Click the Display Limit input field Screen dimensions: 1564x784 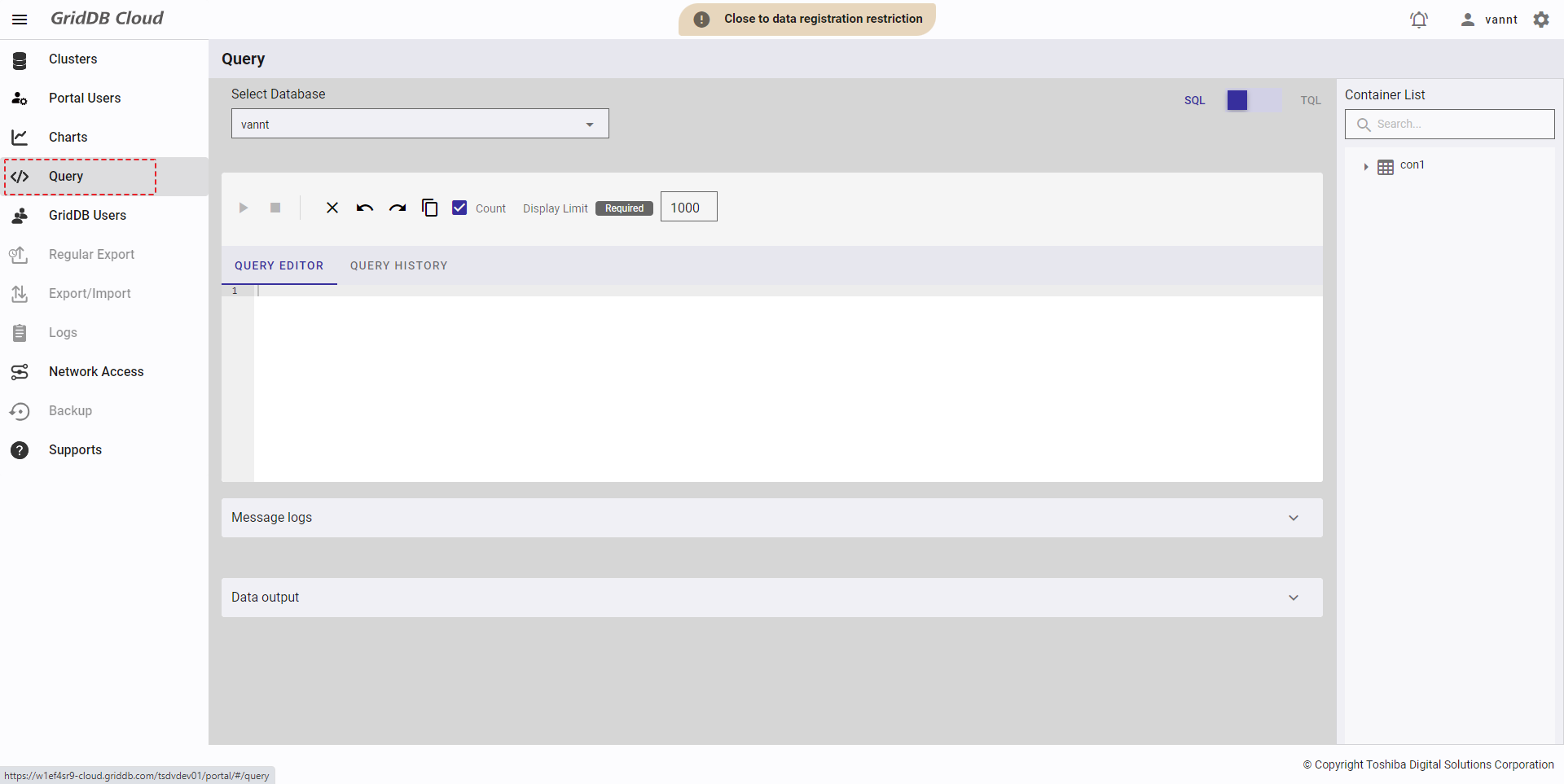(689, 207)
